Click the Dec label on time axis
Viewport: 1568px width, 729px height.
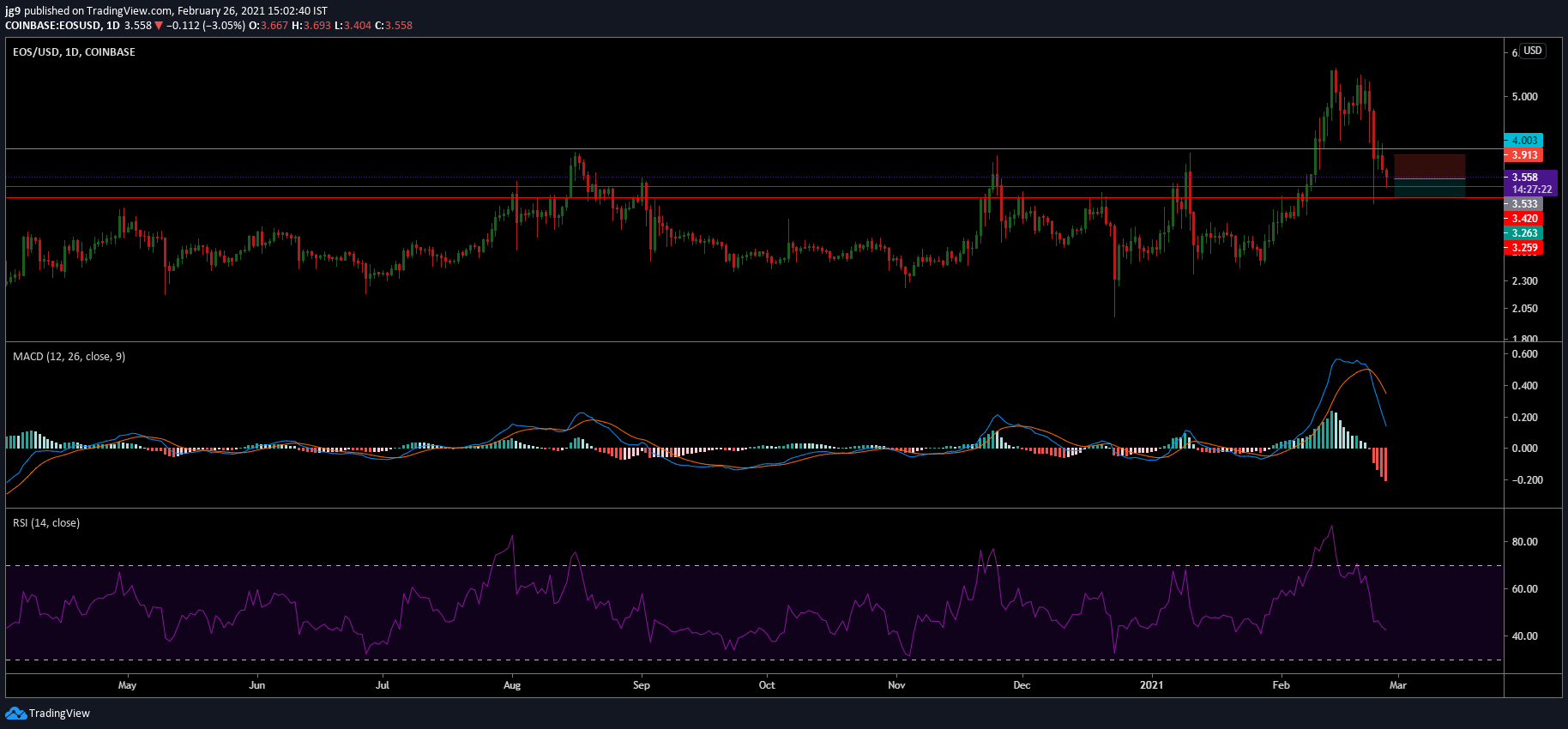[1022, 684]
